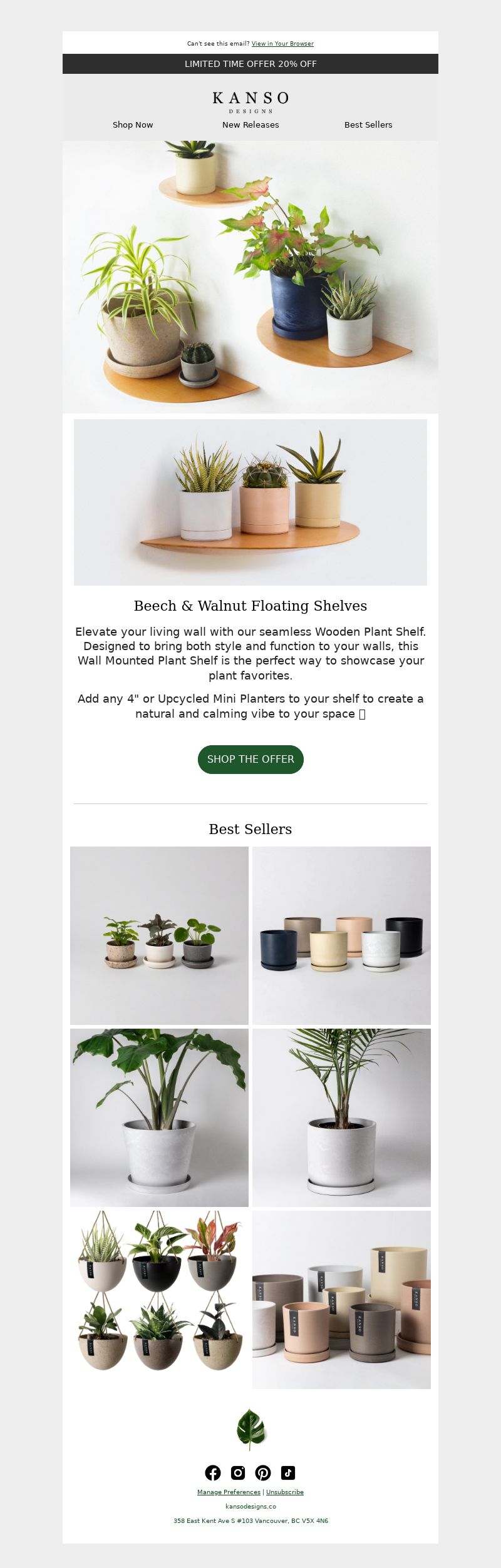Open Best Sellers navigation link
The width and height of the screenshot is (501, 1568).
pos(368,125)
